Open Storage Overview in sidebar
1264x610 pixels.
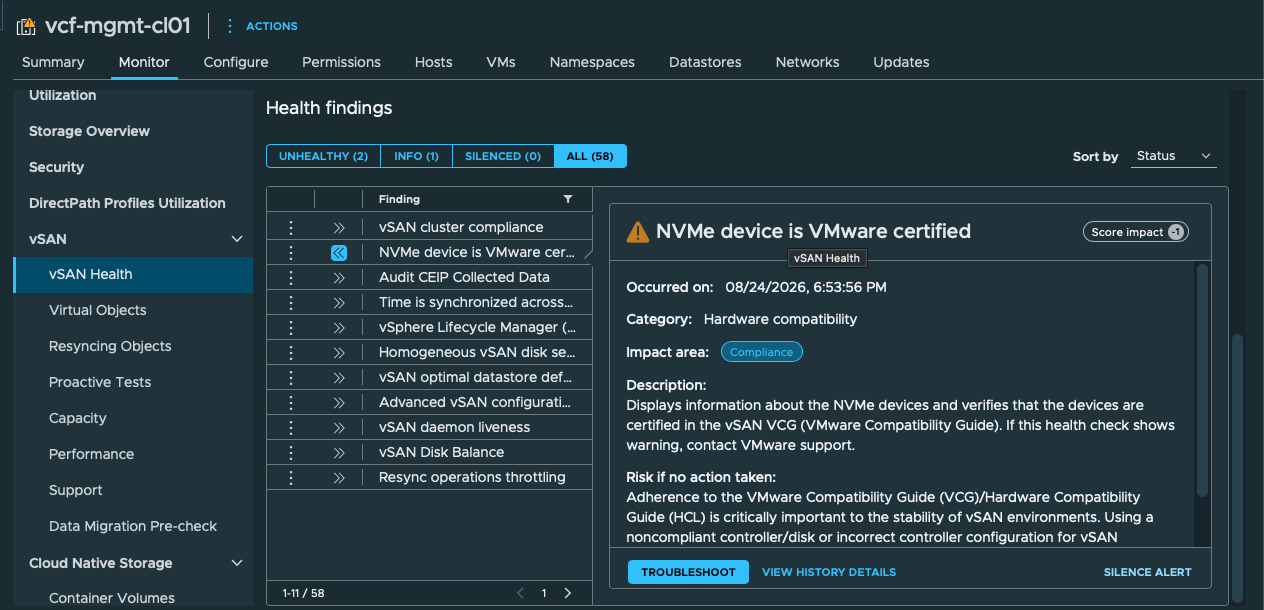click(x=89, y=131)
